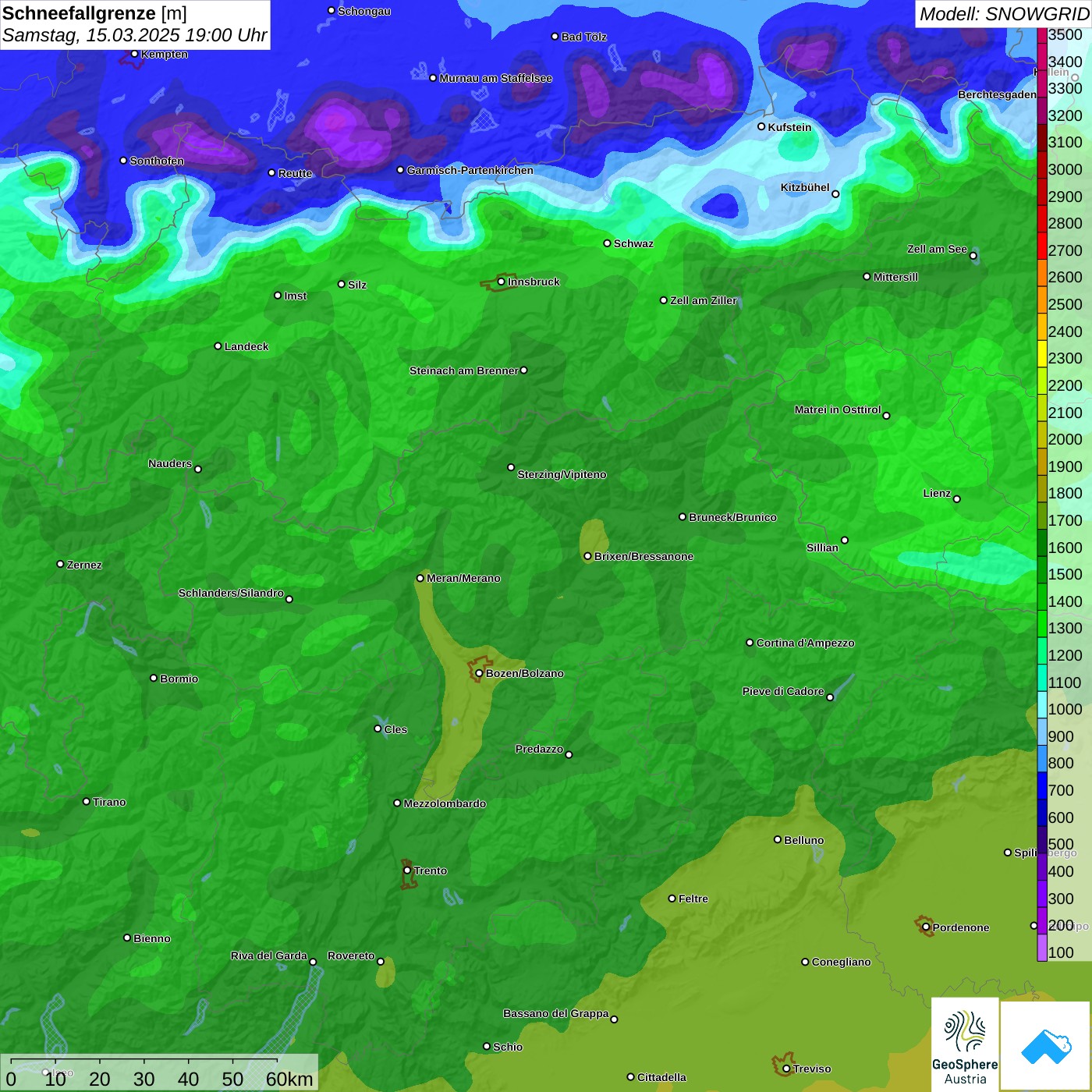Click the Kufstein location dot

click(761, 126)
